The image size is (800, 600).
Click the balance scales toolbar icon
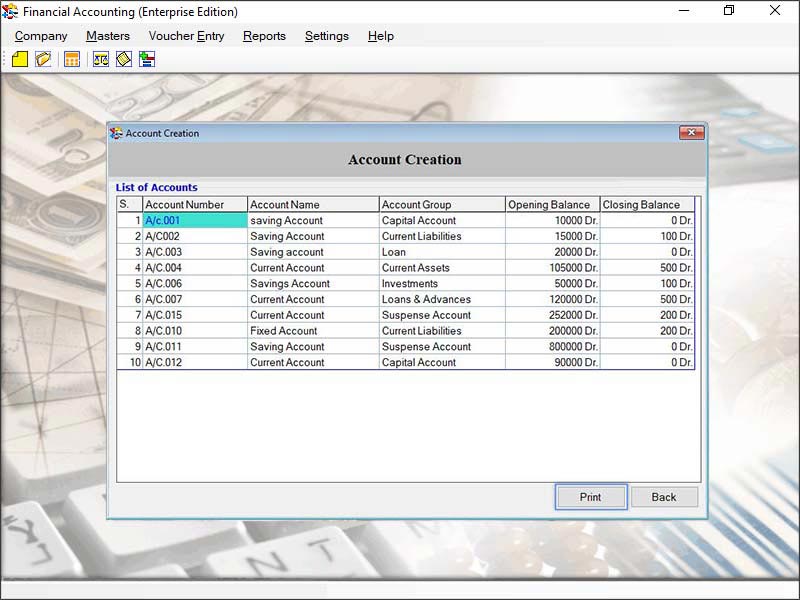(101, 59)
